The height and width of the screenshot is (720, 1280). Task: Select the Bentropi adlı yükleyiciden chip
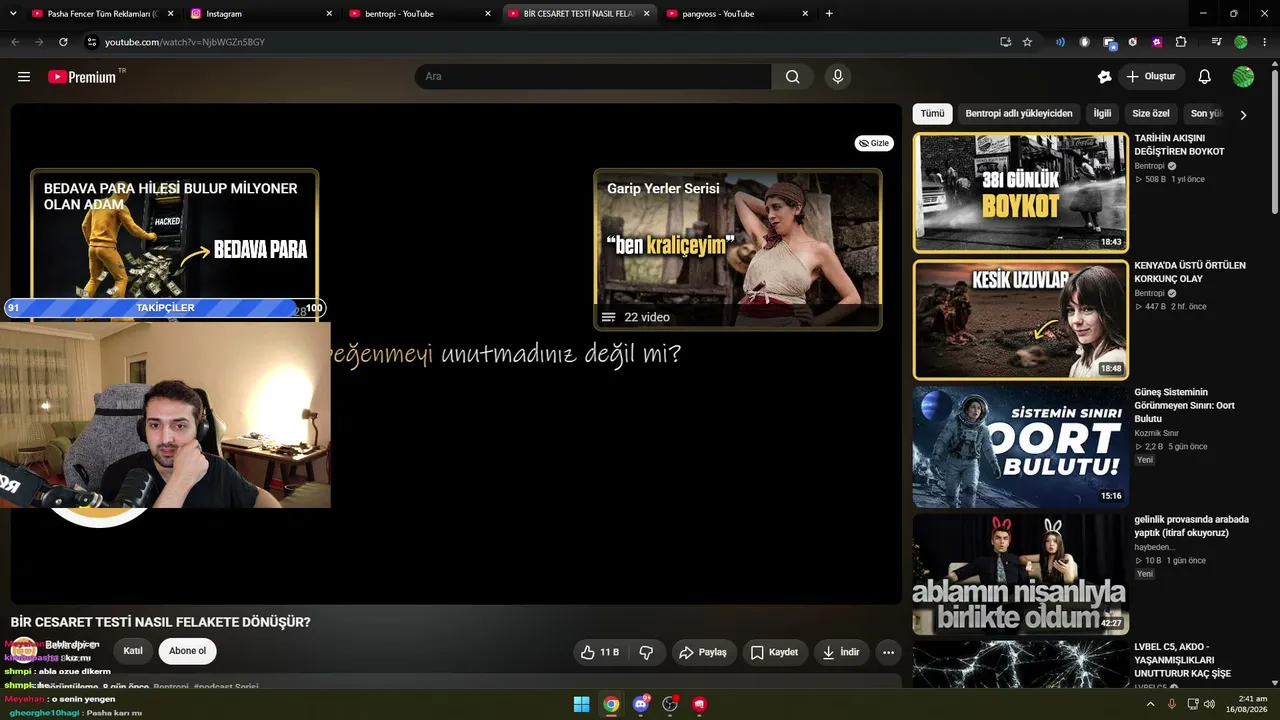pyautogui.click(x=1019, y=114)
